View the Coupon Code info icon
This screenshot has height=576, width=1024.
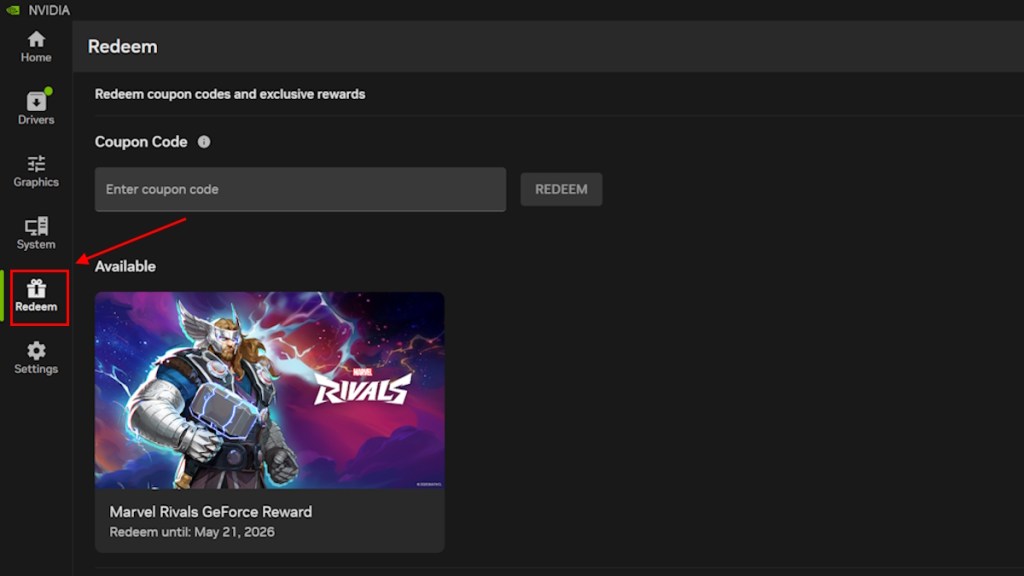[x=204, y=142]
